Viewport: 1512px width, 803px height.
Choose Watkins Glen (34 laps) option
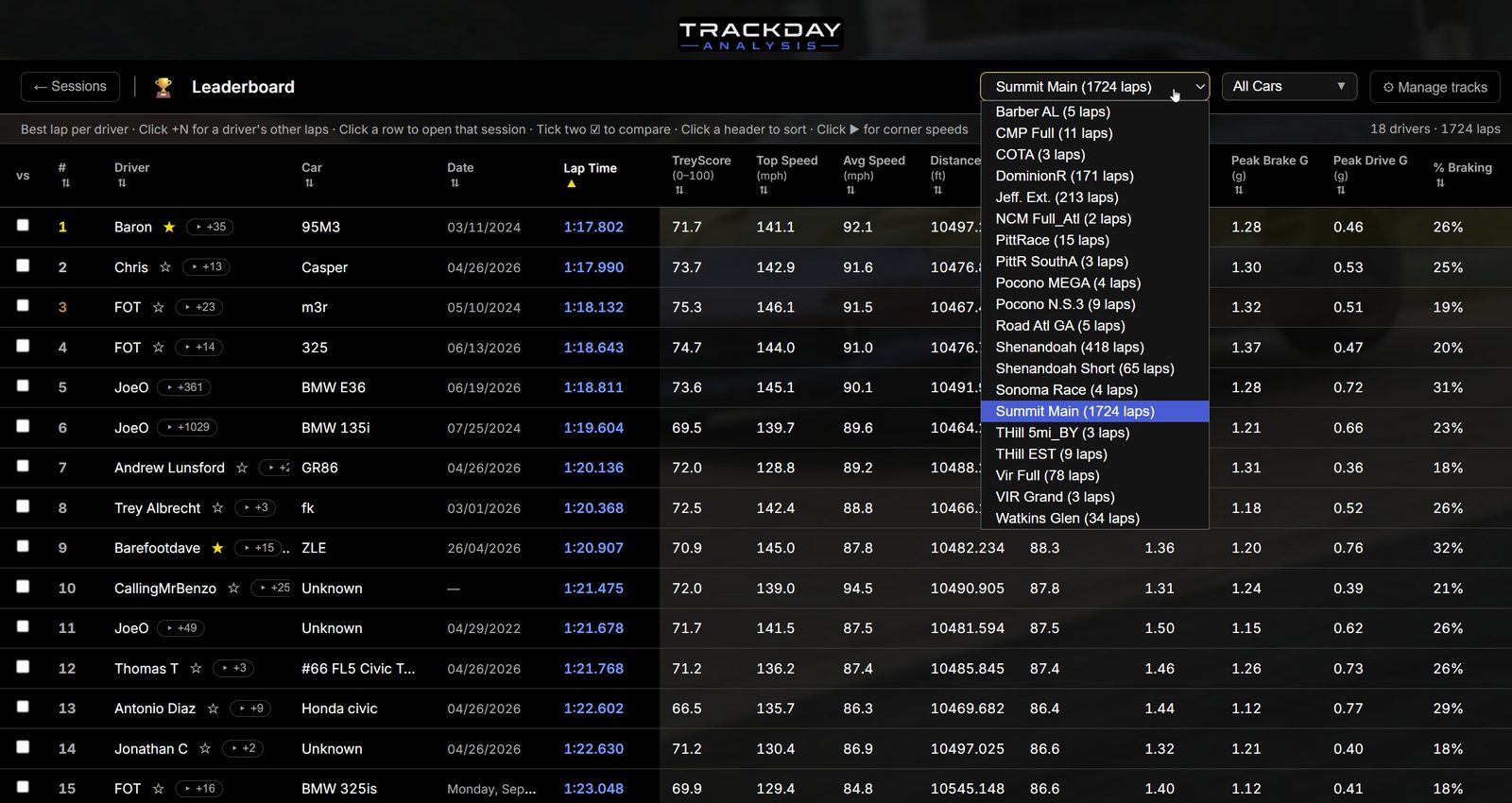click(1094, 519)
